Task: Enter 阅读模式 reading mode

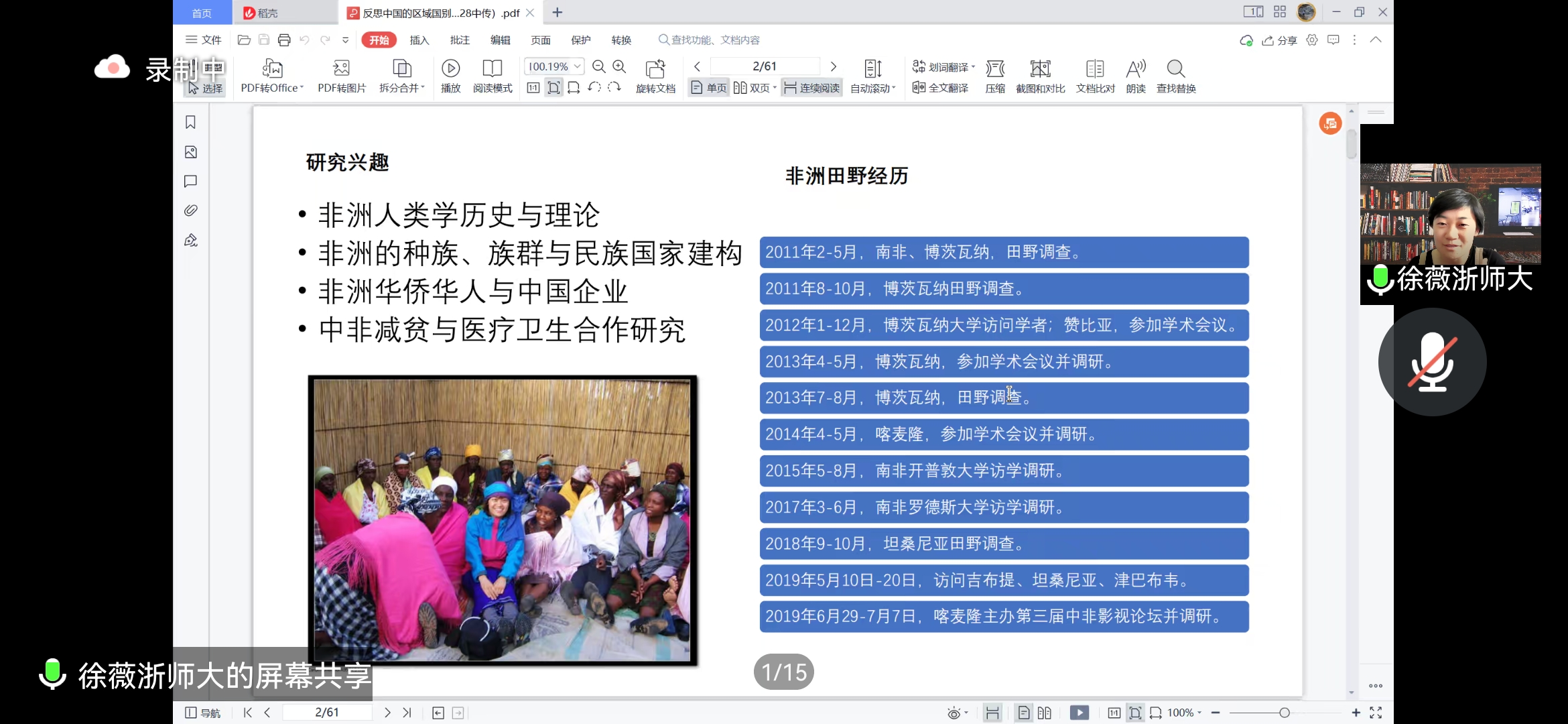Action: point(493,76)
